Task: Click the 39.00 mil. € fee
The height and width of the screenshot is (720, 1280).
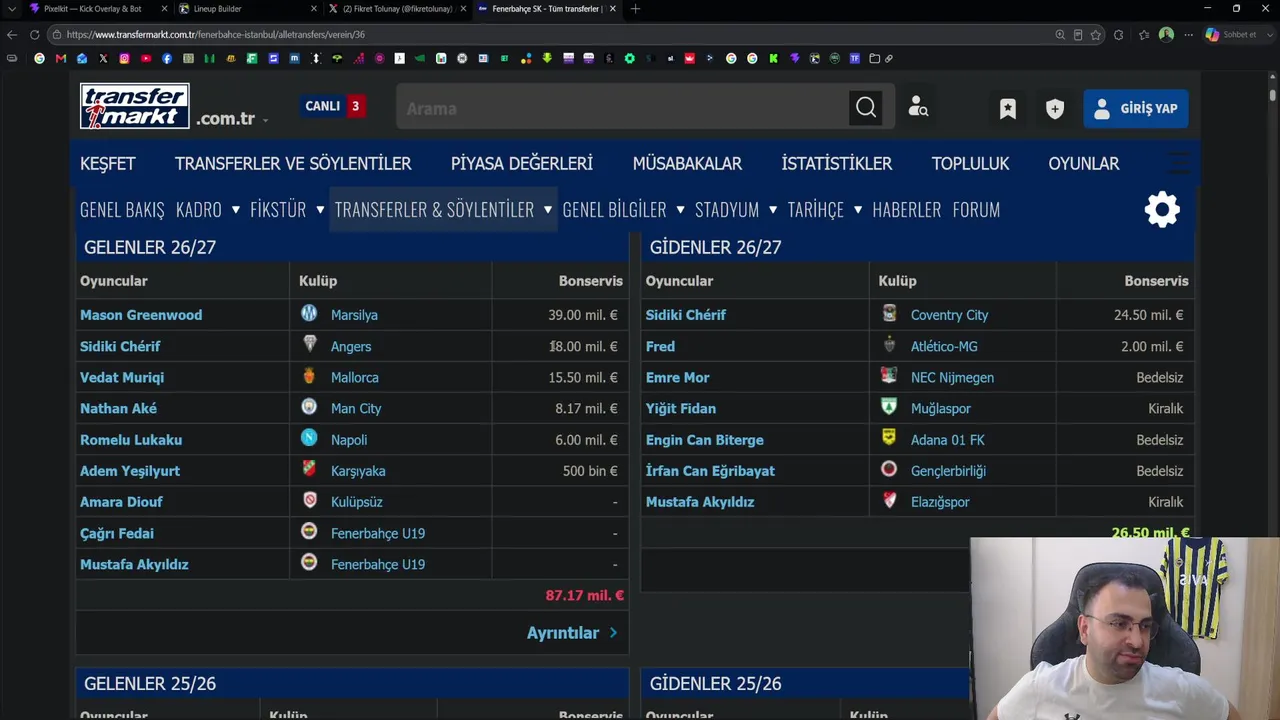Action: (x=583, y=315)
